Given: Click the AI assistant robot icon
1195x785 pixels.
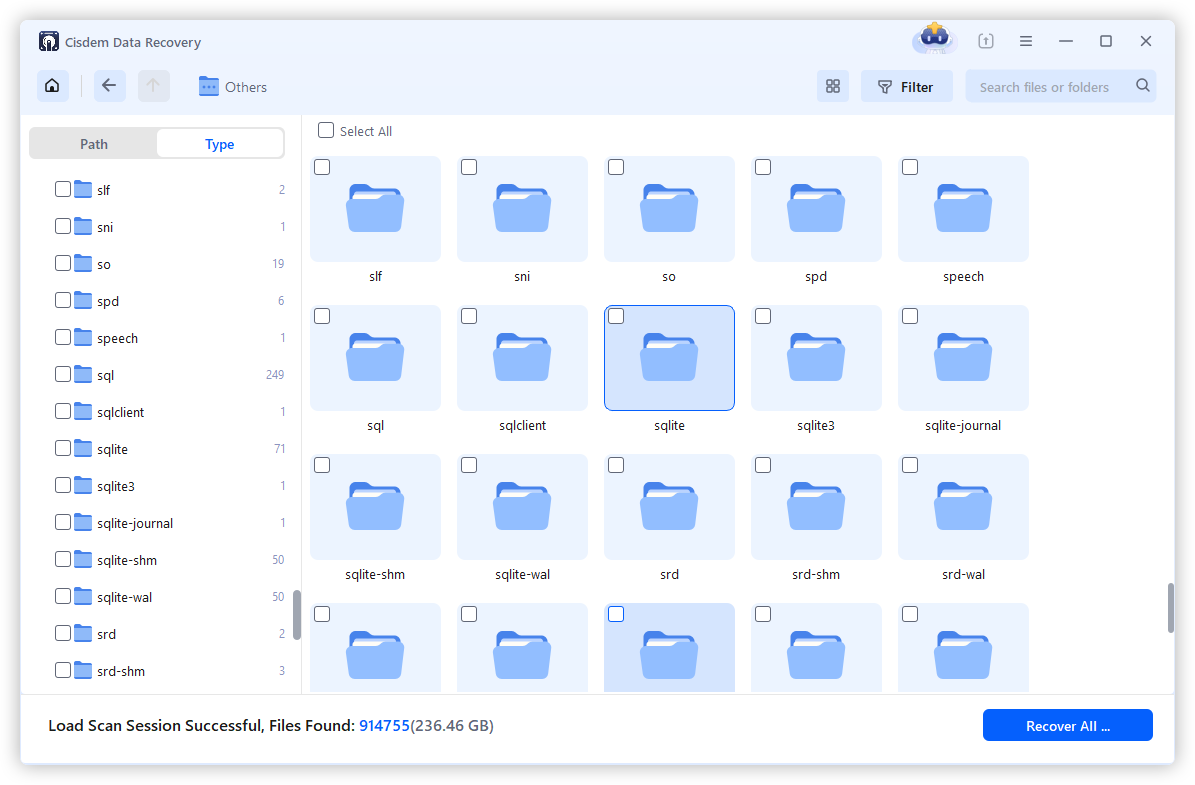Looking at the screenshot, I should click(933, 40).
